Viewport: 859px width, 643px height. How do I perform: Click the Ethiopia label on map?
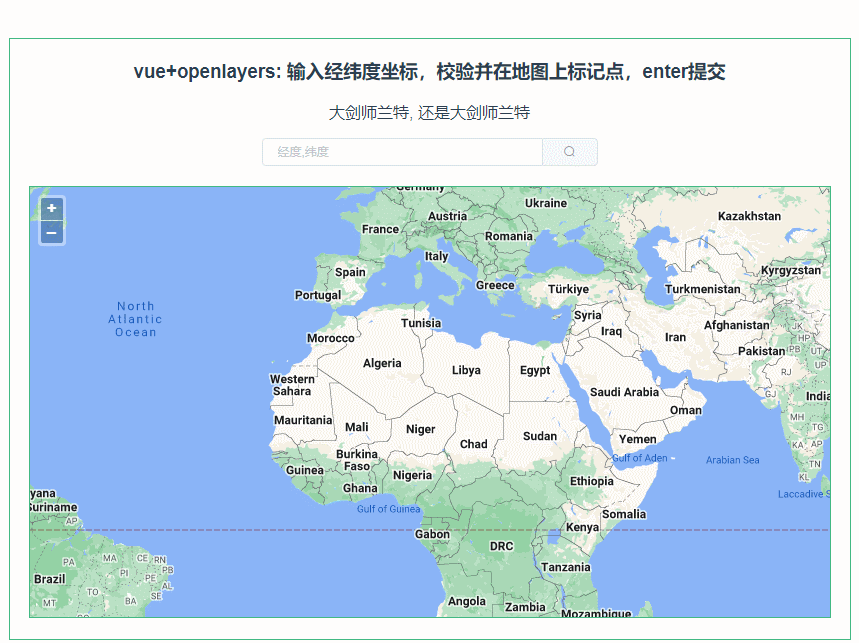591,481
